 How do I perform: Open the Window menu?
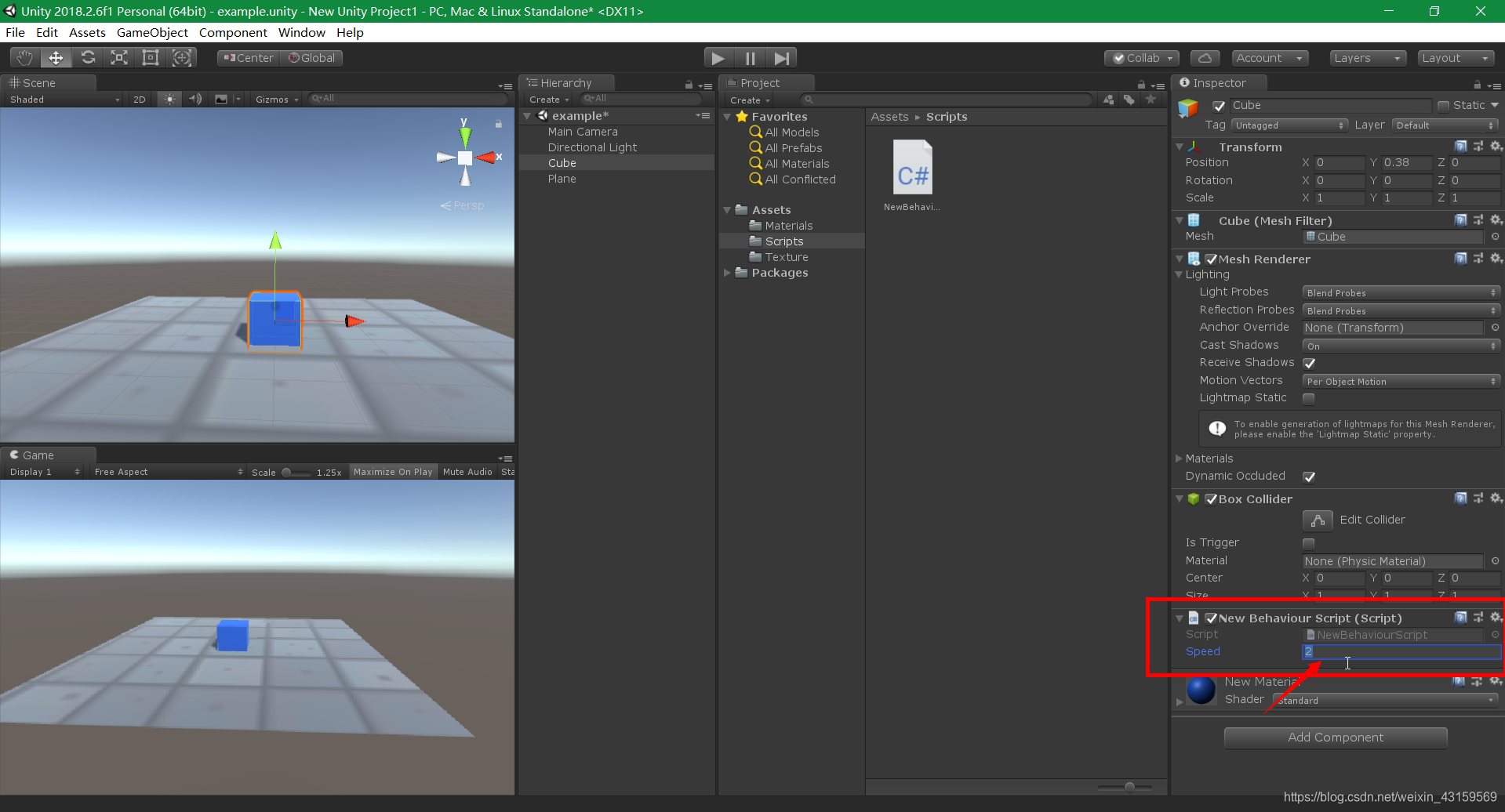click(301, 32)
